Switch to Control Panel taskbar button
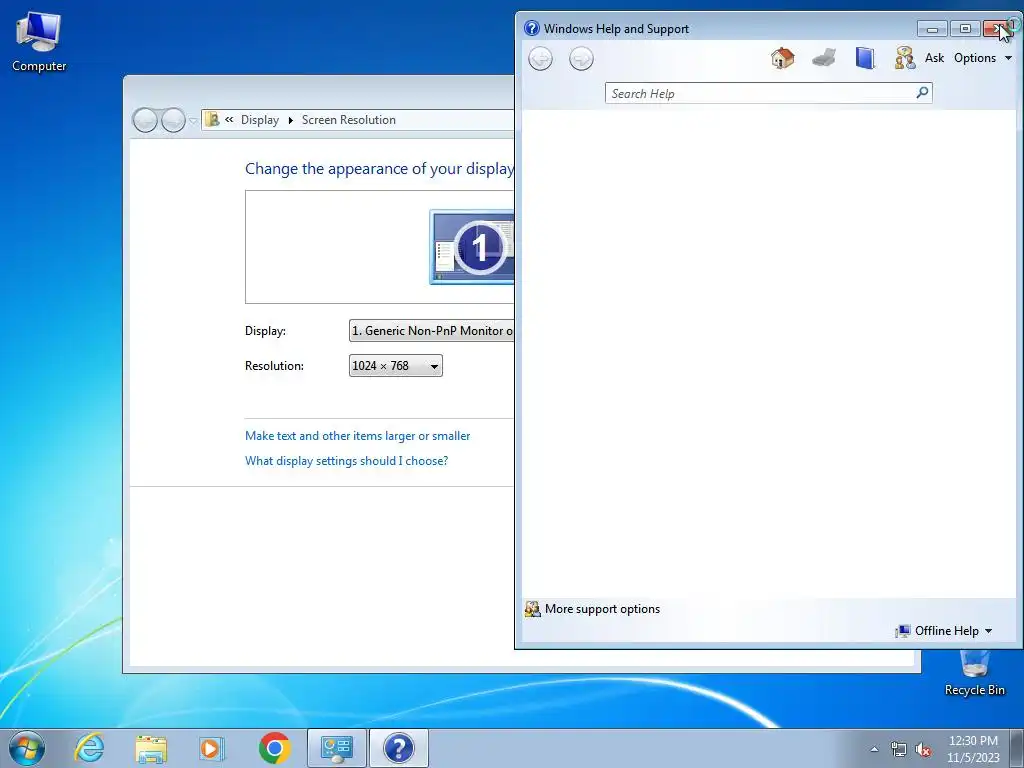Screen dimensions: 1024x768 (x=337, y=748)
